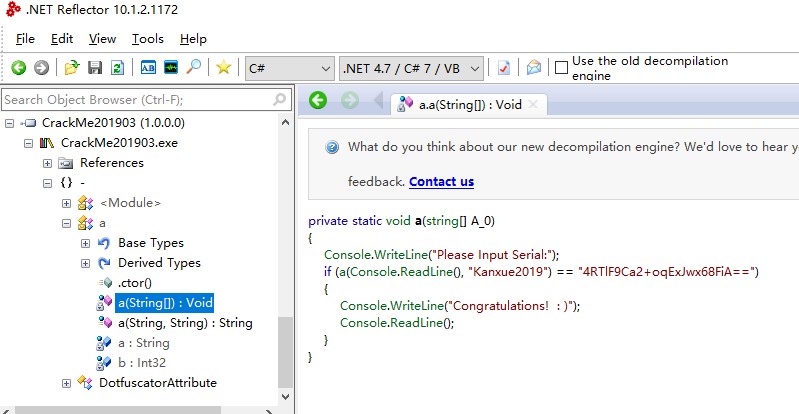Click the search box magnifier icon
Screen dimensions: 799x414
click(280, 99)
